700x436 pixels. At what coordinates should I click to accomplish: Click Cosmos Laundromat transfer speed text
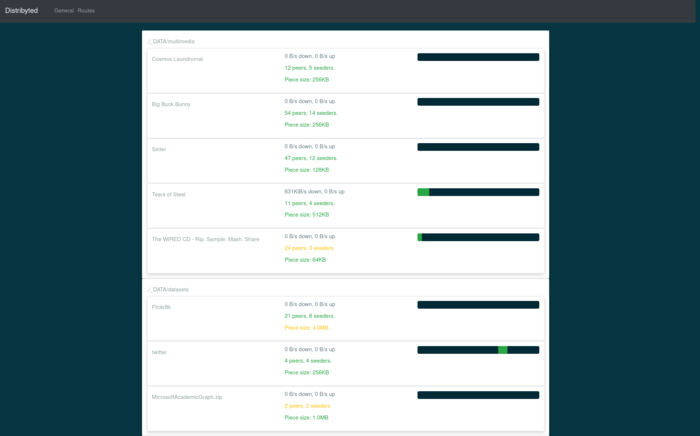(310, 56)
